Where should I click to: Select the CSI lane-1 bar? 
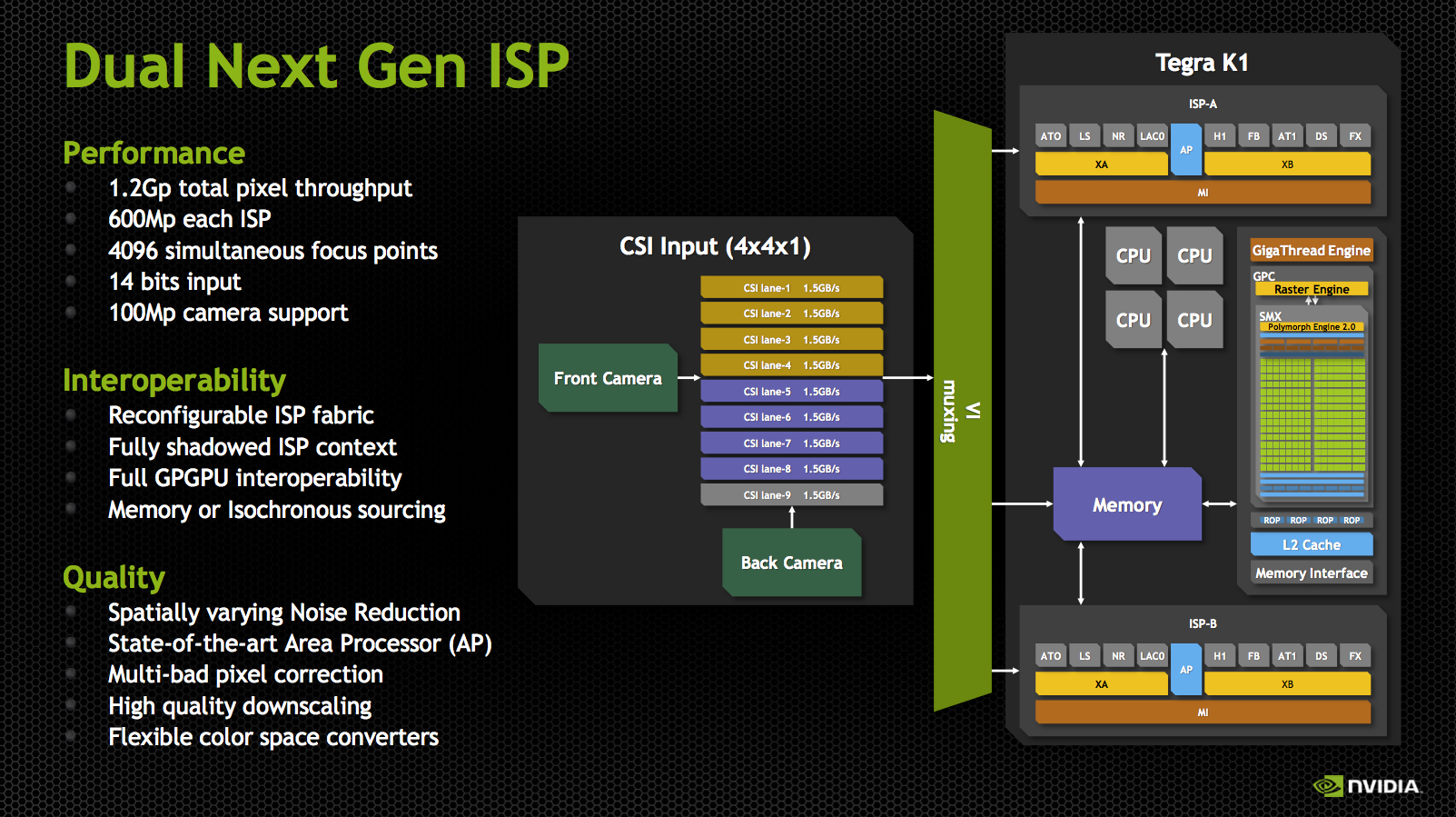(791, 288)
